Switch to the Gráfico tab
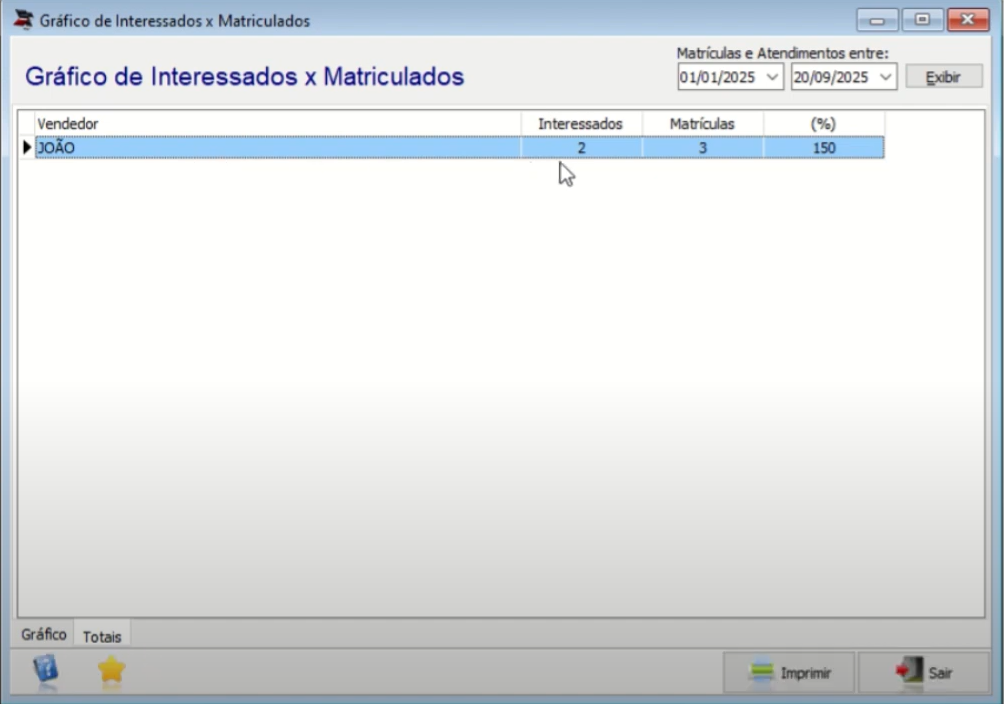The width and height of the screenshot is (1004, 704). coord(44,634)
